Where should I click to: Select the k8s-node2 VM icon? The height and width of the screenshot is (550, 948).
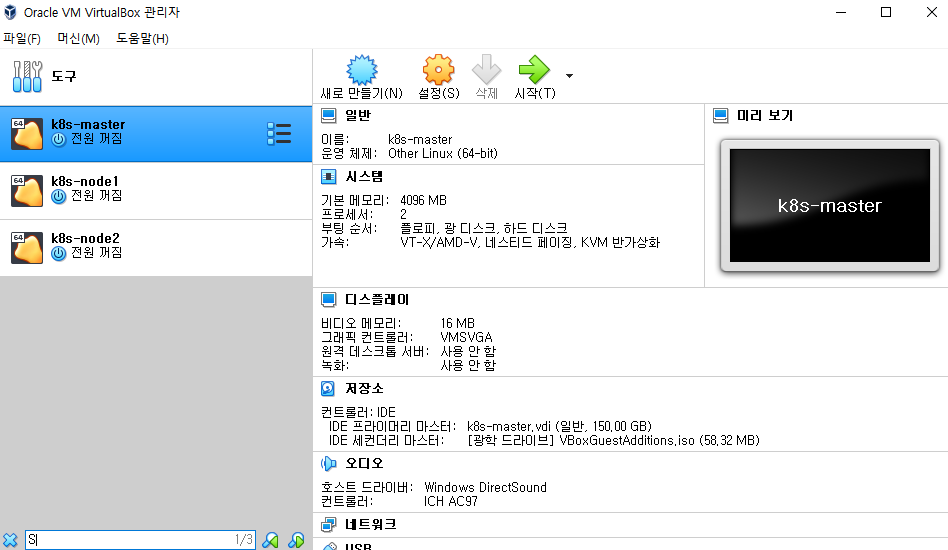[27, 247]
